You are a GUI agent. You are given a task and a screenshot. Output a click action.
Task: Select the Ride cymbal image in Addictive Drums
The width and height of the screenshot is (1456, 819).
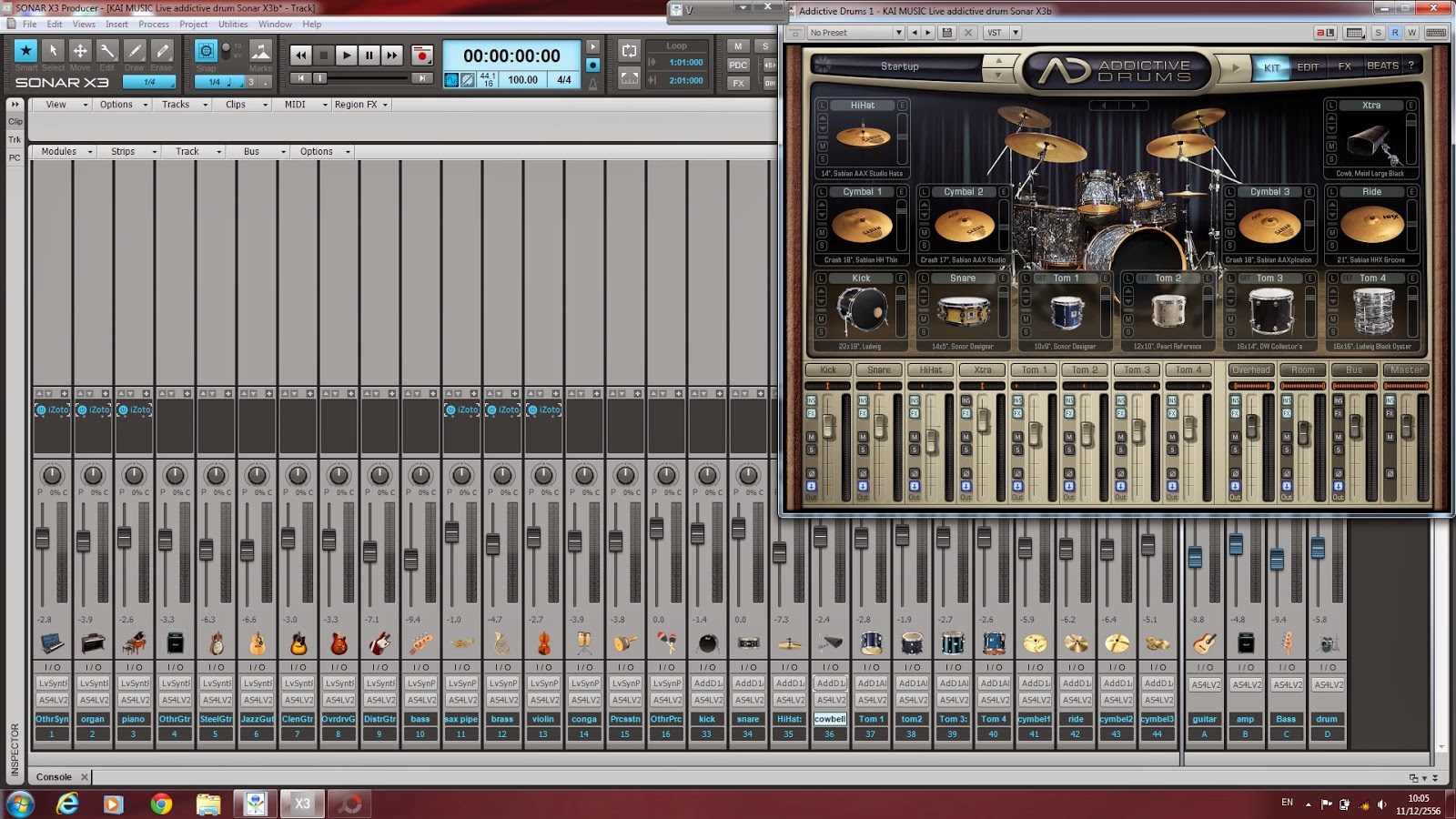[x=1371, y=224]
